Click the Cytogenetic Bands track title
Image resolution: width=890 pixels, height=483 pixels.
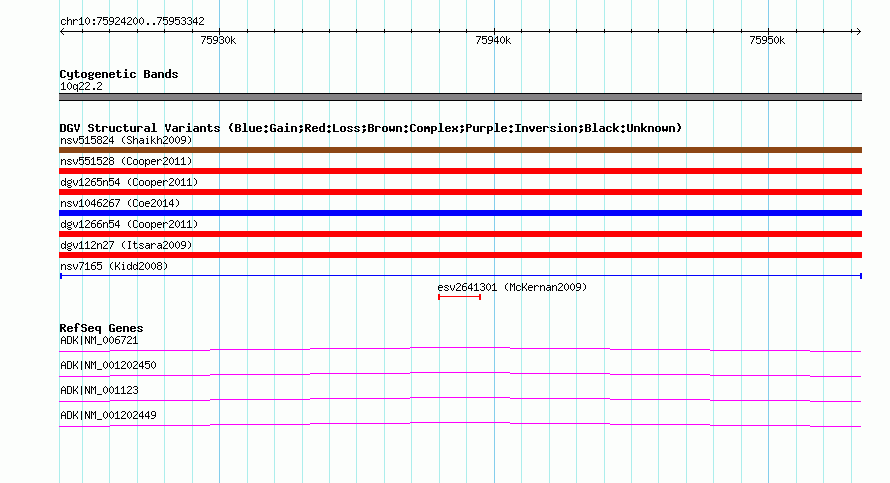click(119, 74)
